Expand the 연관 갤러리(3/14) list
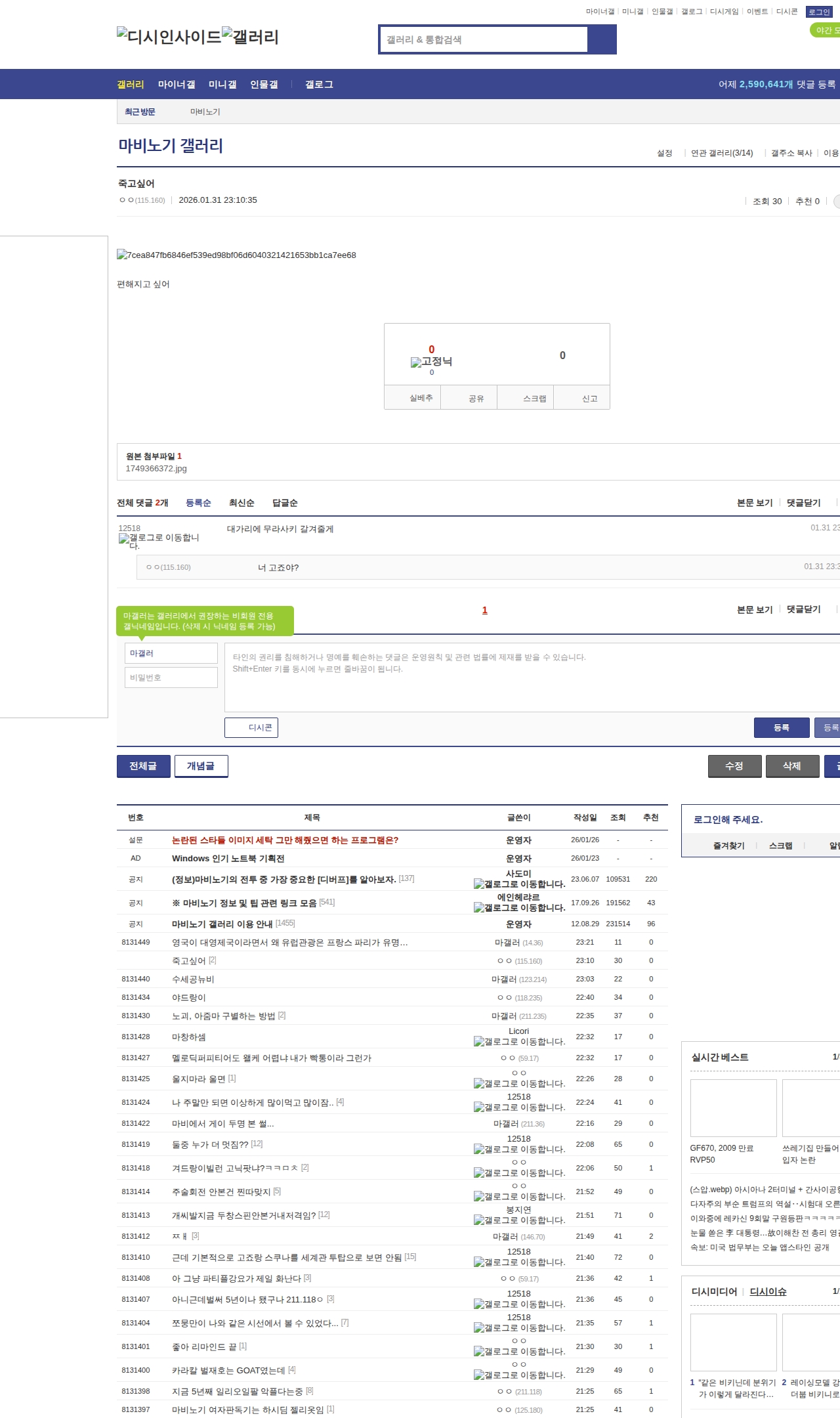The height and width of the screenshot is (1418, 840). tap(721, 153)
